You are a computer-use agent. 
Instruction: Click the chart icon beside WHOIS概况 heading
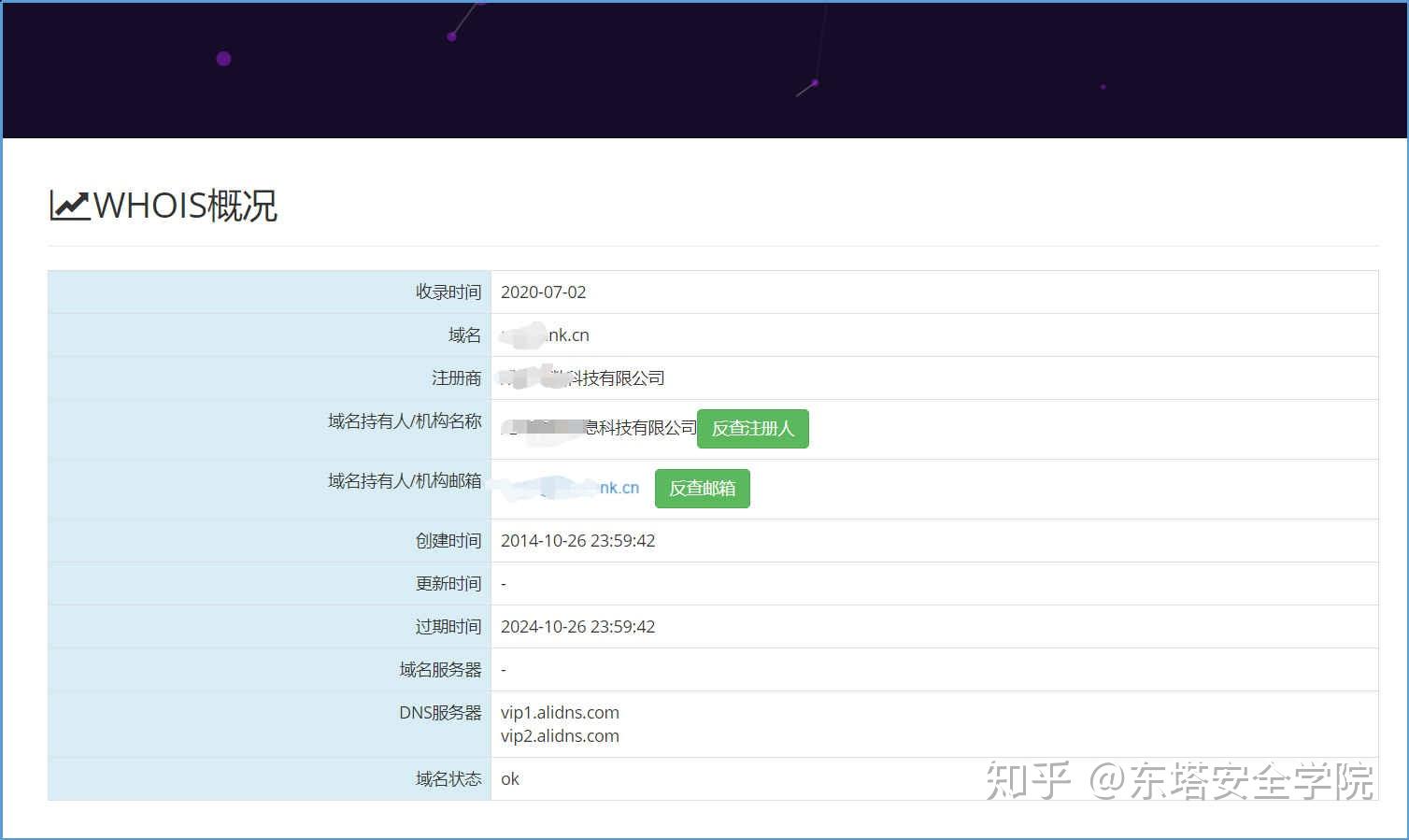click(x=69, y=204)
